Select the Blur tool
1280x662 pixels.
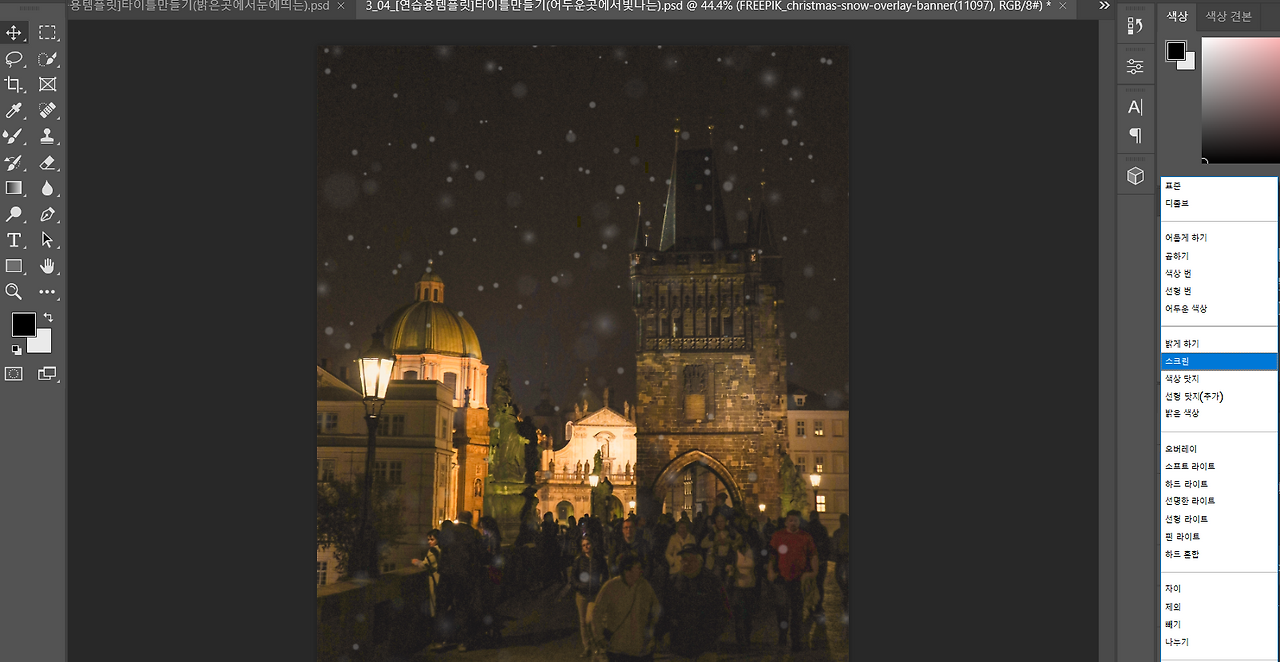point(47,188)
